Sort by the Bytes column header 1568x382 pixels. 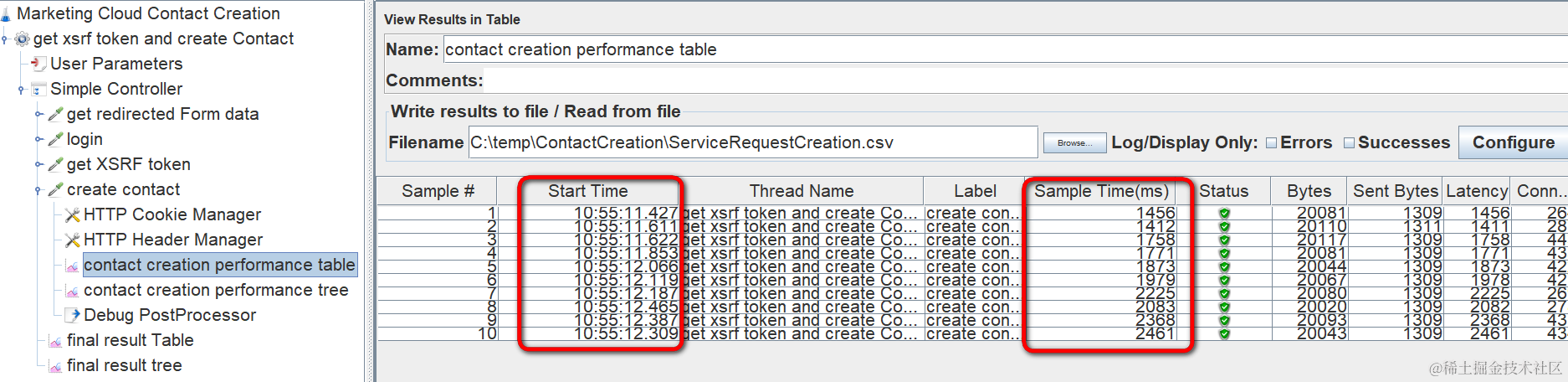[x=1309, y=191]
